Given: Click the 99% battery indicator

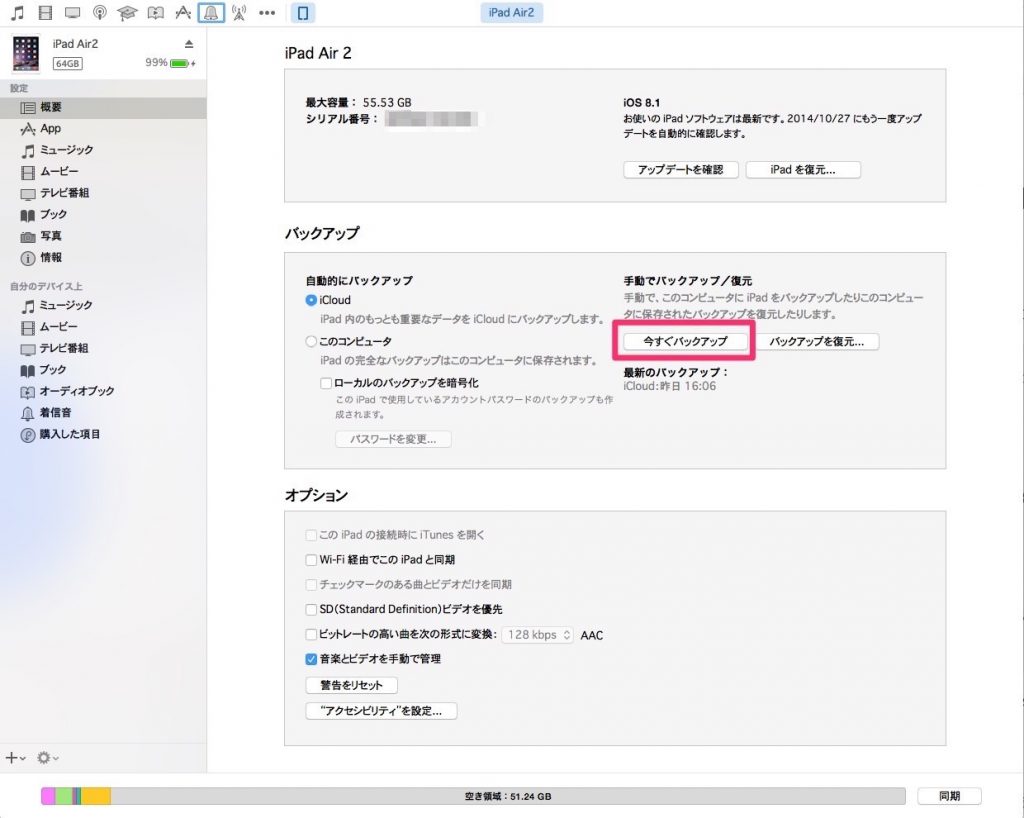Looking at the screenshot, I should tap(170, 63).
